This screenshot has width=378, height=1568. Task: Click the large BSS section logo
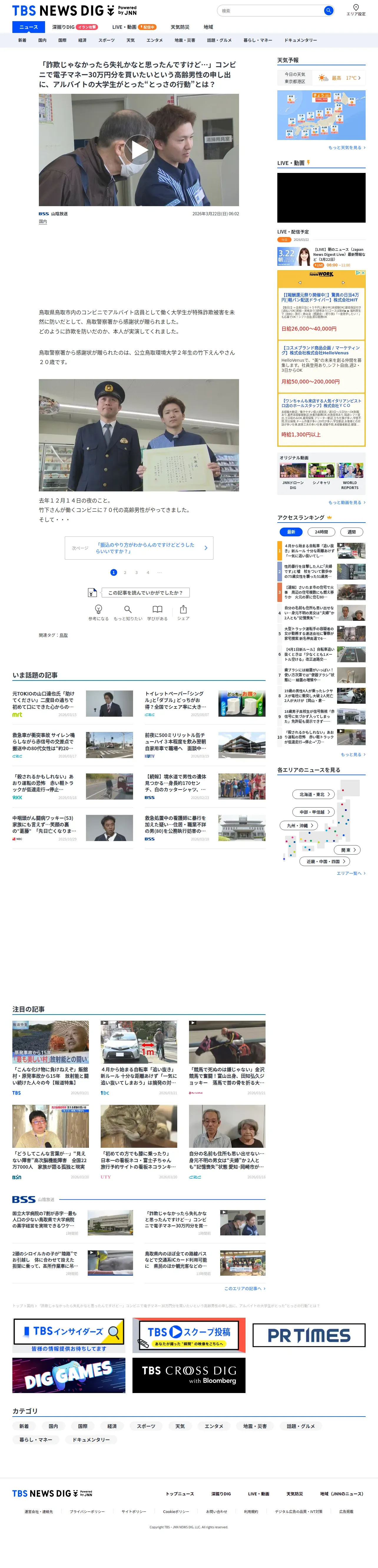point(24,1199)
